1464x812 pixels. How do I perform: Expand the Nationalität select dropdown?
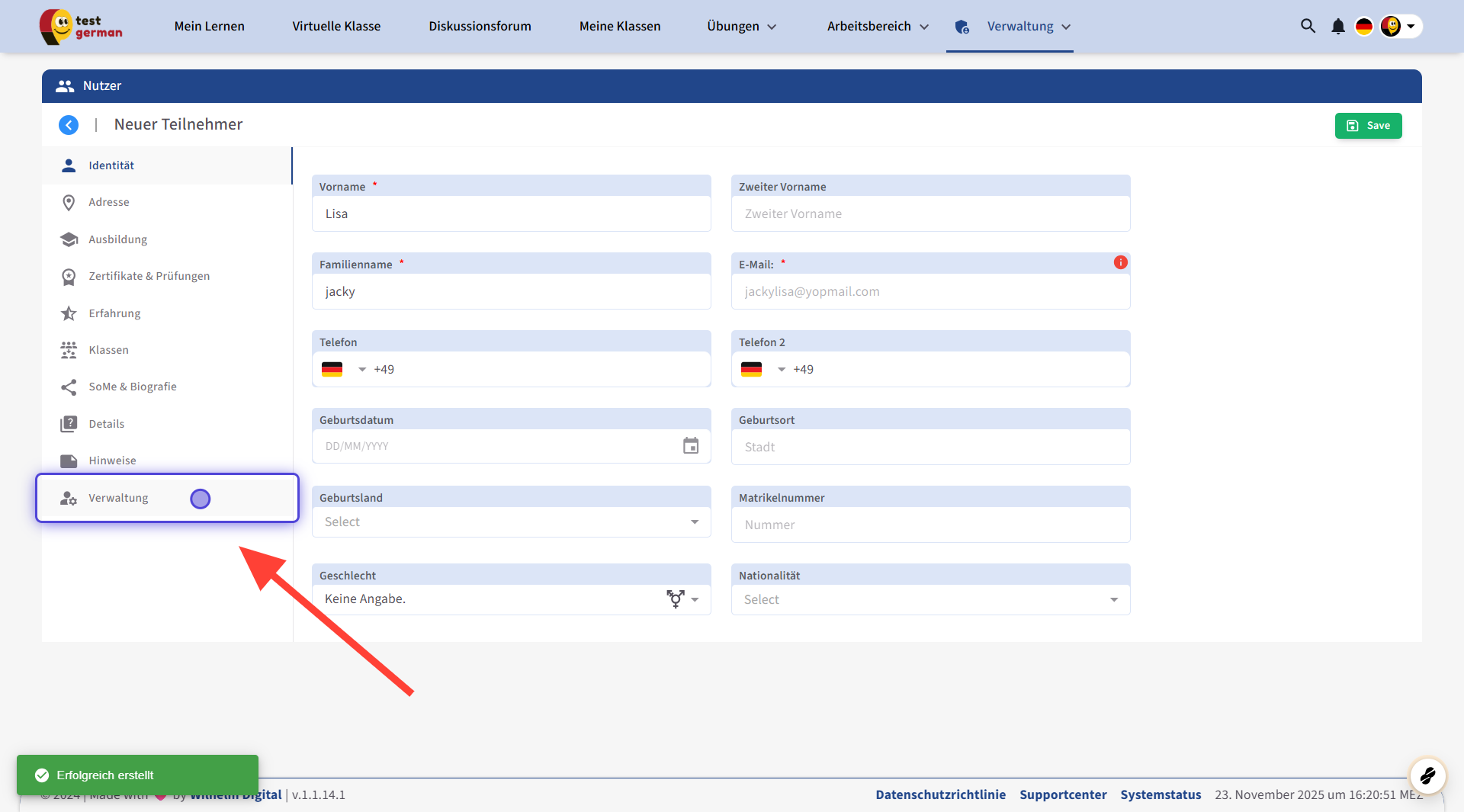click(x=930, y=600)
